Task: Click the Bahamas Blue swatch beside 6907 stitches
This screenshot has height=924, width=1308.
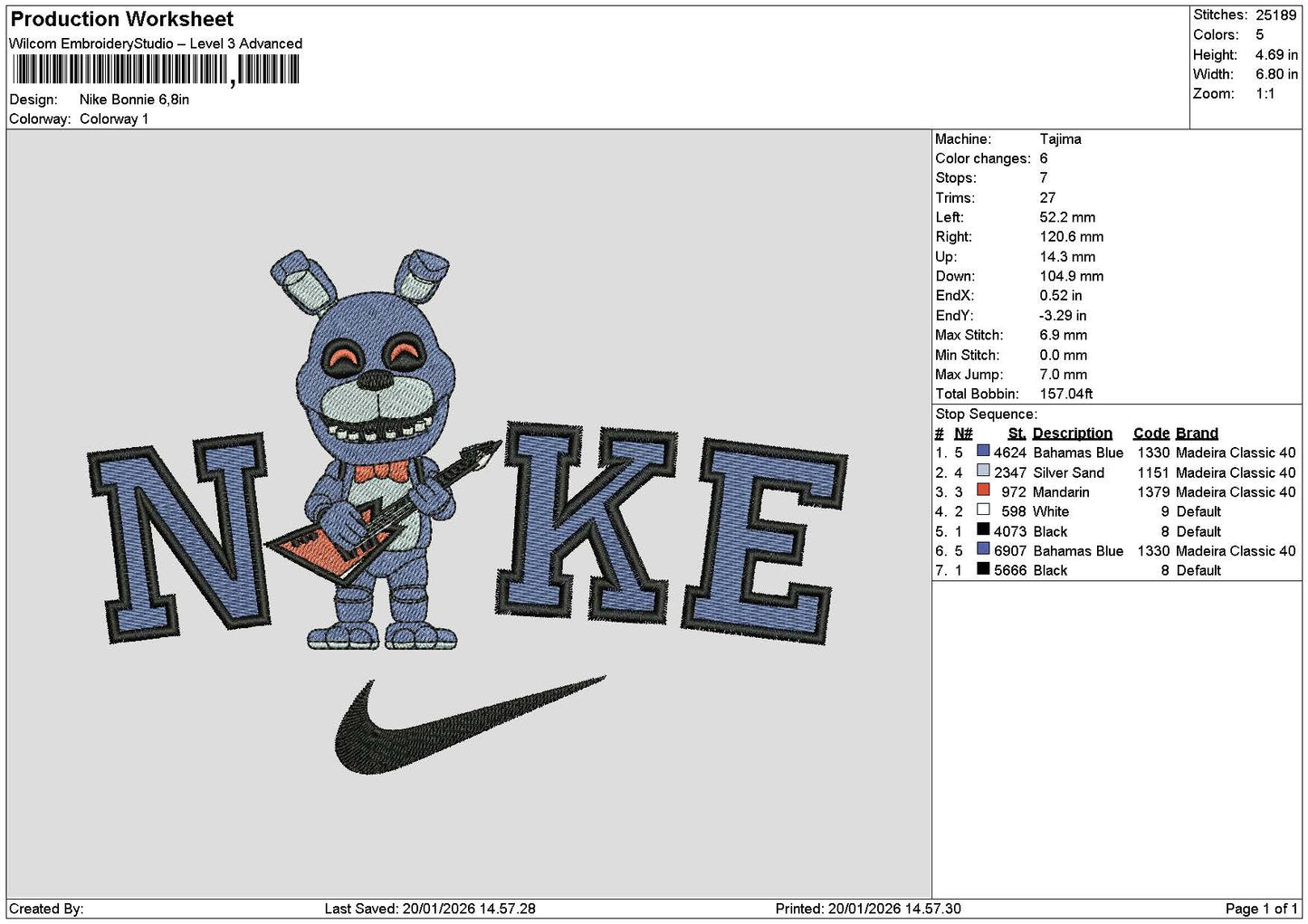Action: click(x=983, y=550)
